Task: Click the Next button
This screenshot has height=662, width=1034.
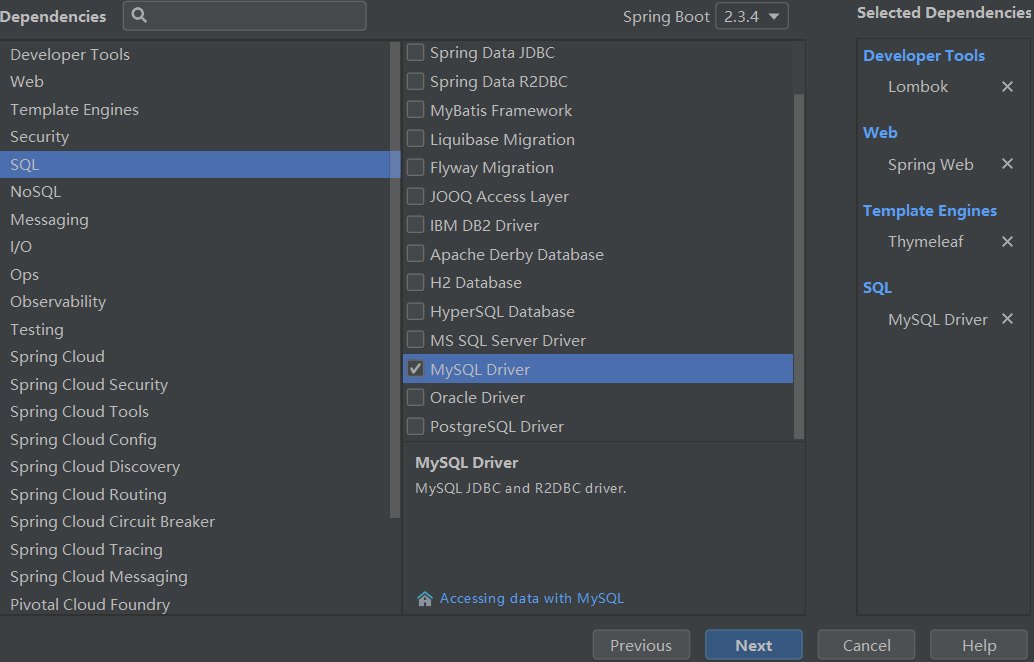Action: [x=754, y=645]
